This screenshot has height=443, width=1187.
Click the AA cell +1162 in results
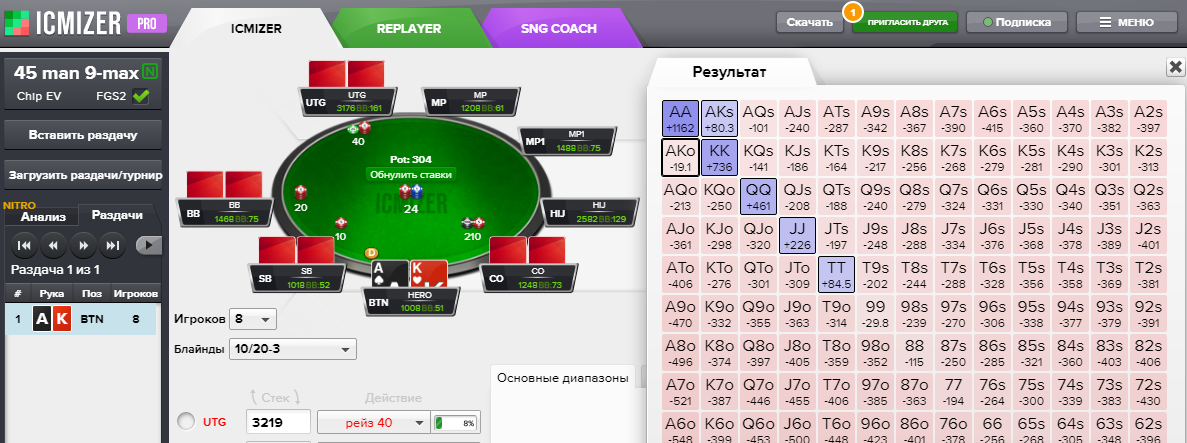[x=679, y=119]
